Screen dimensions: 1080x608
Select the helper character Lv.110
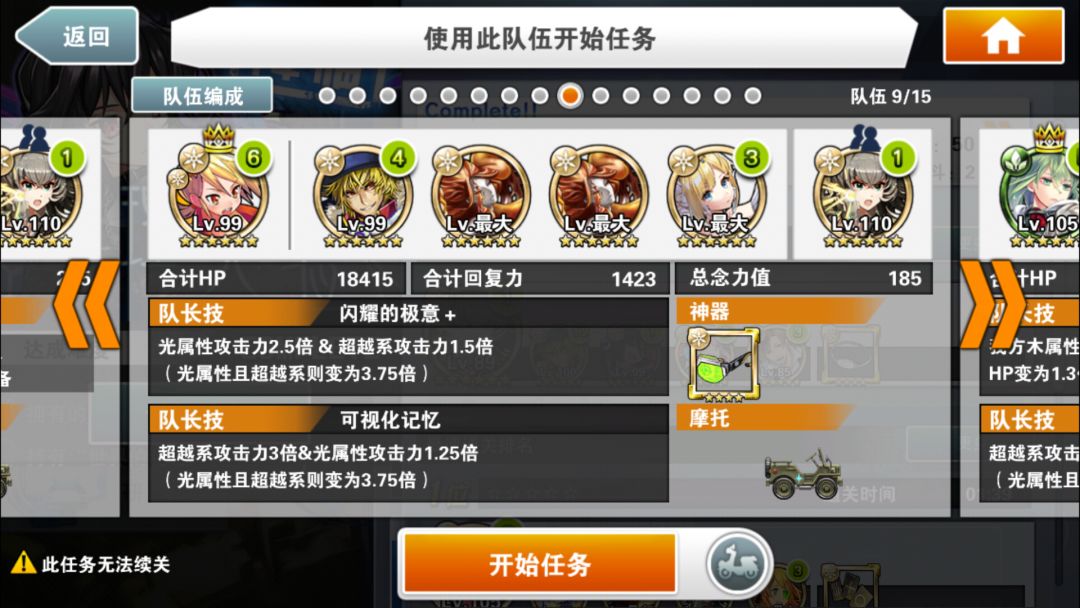[x=864, y=191]
